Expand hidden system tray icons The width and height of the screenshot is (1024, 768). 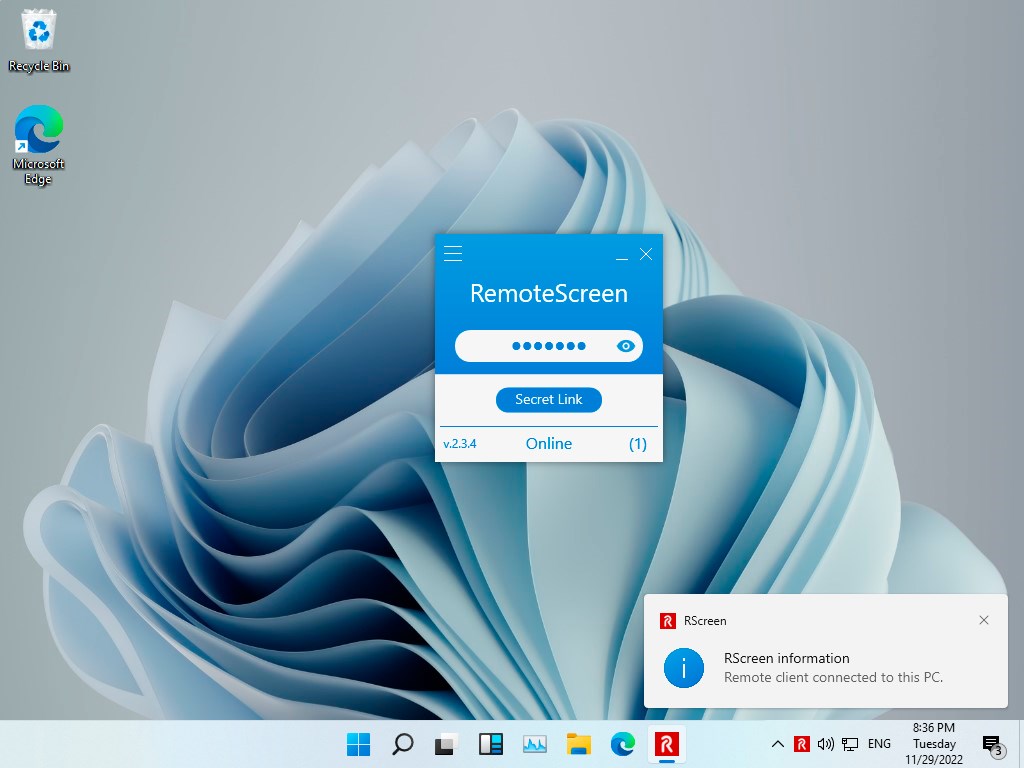click(777, 744)
